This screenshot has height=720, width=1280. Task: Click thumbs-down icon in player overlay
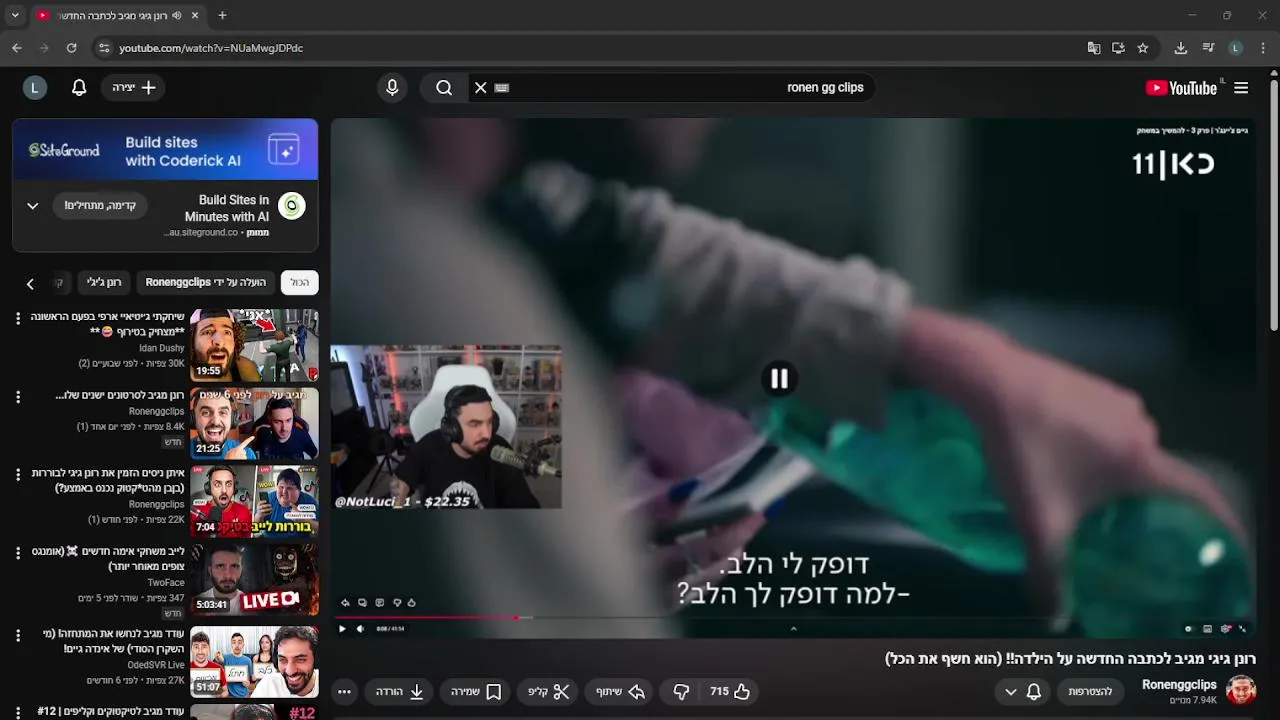click(397, 603)
